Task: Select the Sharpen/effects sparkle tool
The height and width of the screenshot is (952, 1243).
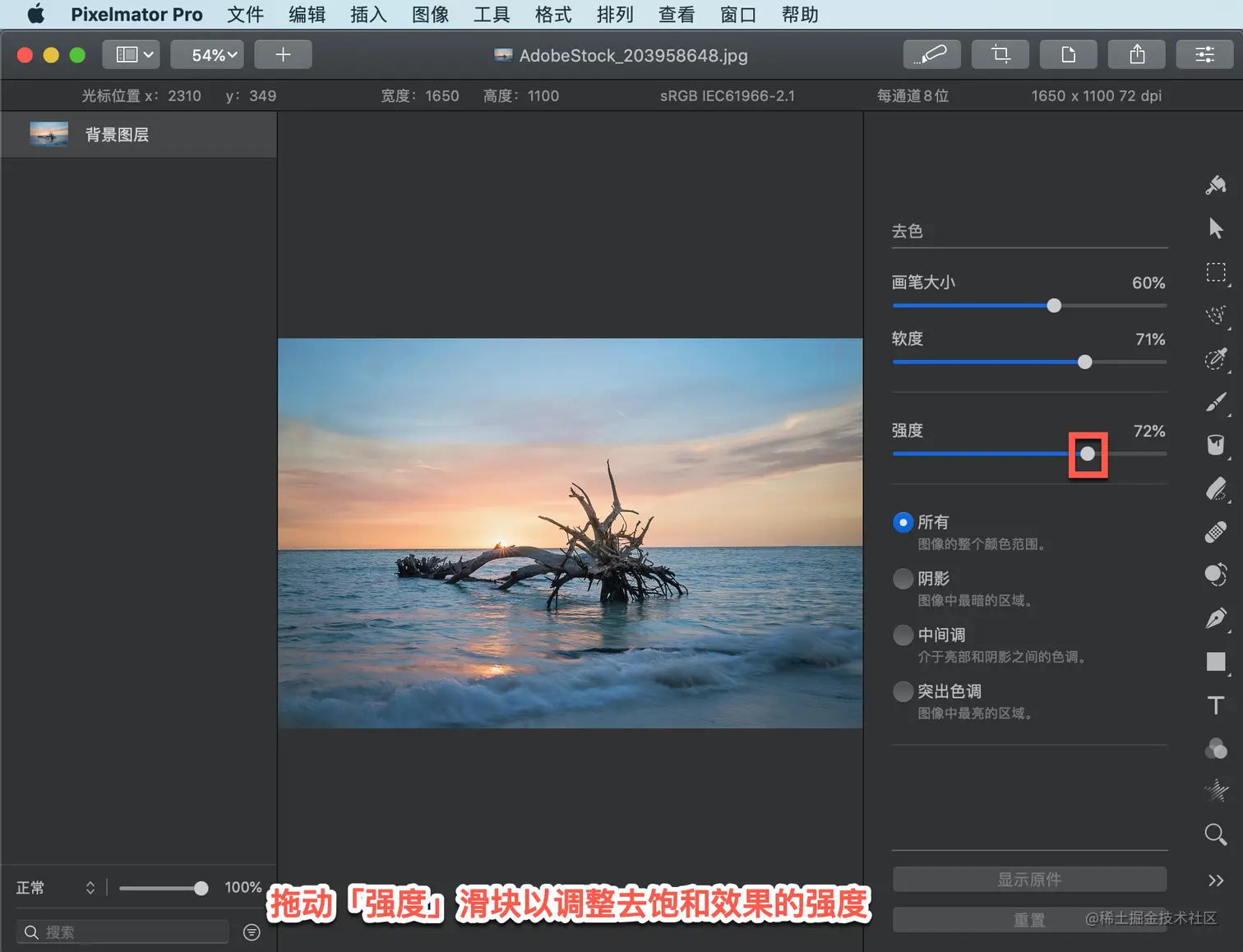Action: [x=1216, y=791]
